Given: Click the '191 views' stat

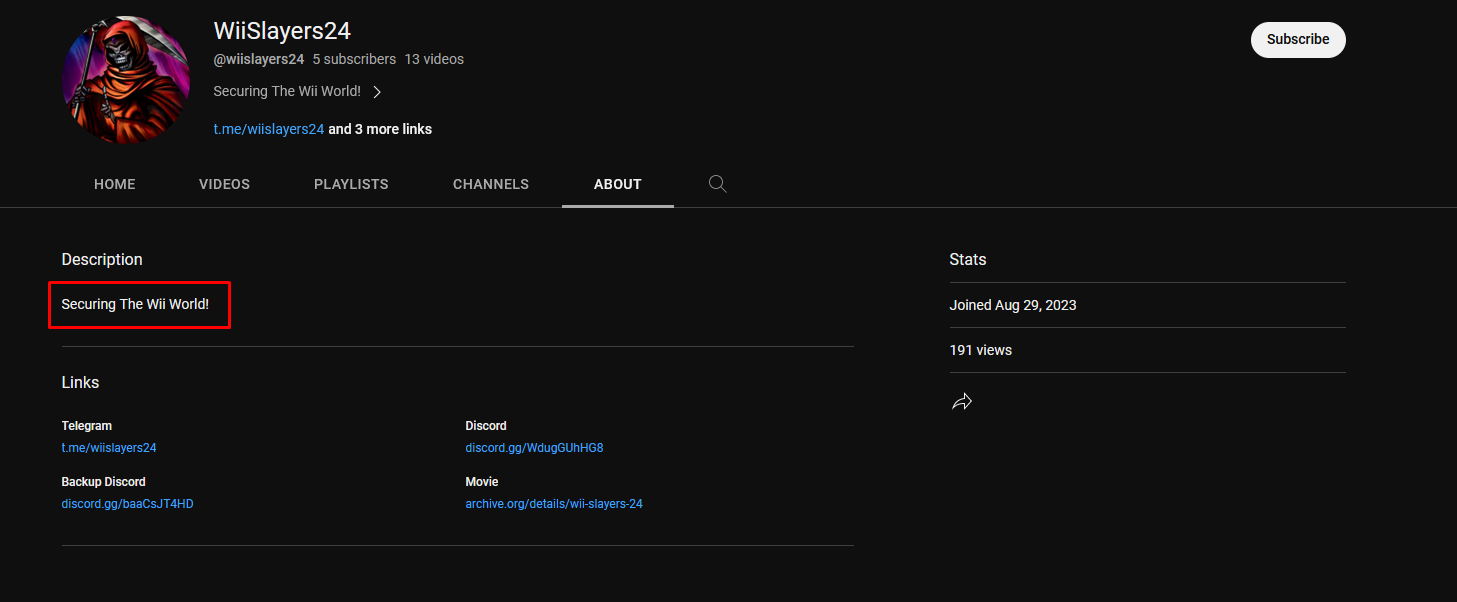Looking at the screenshot, I should pos(981,350).
